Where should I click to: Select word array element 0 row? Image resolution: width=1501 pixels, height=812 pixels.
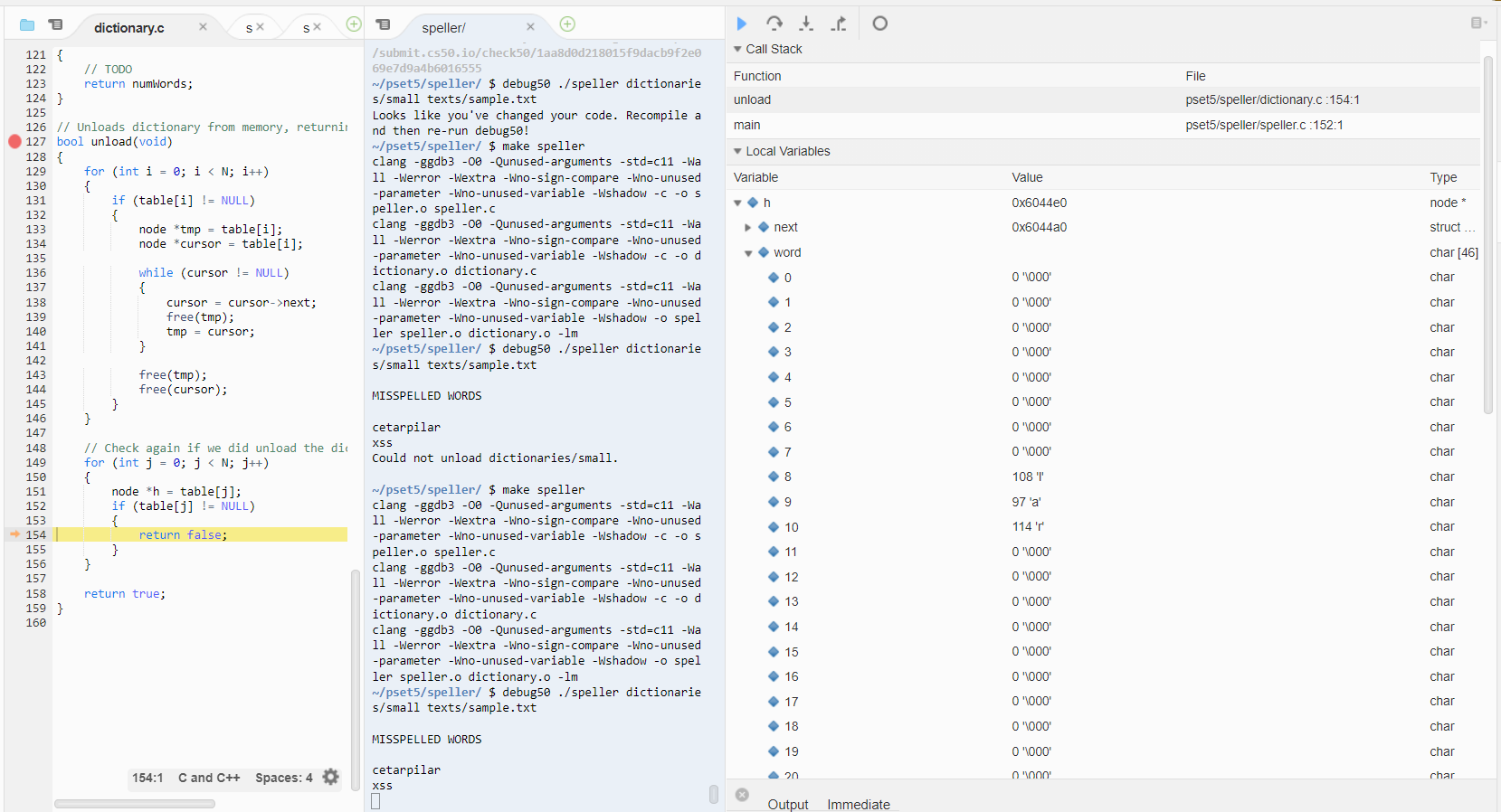(x=1106, y=278)
